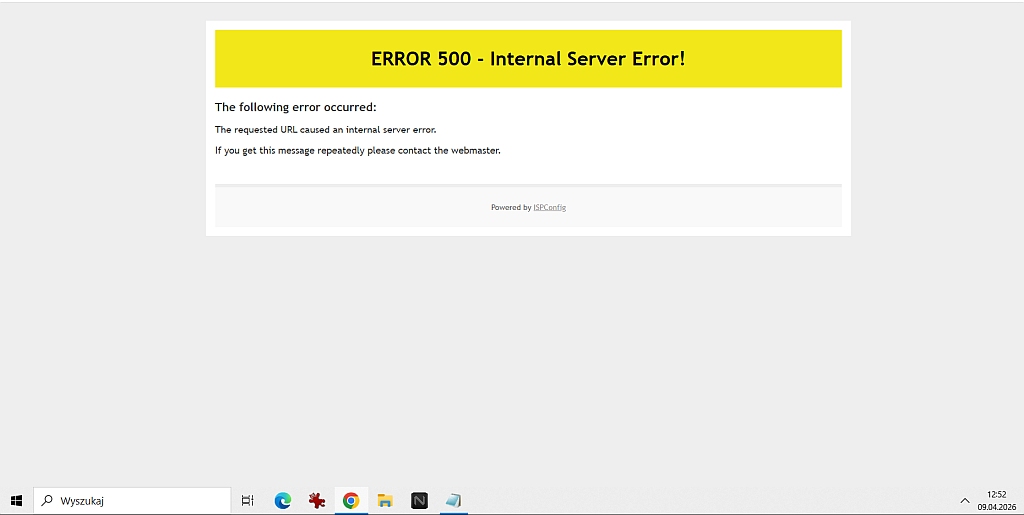Screen dimensions: 1024x515
Task: Click Show Desktop sliver at taskbar's right edge
Action: pos(1021,500)
